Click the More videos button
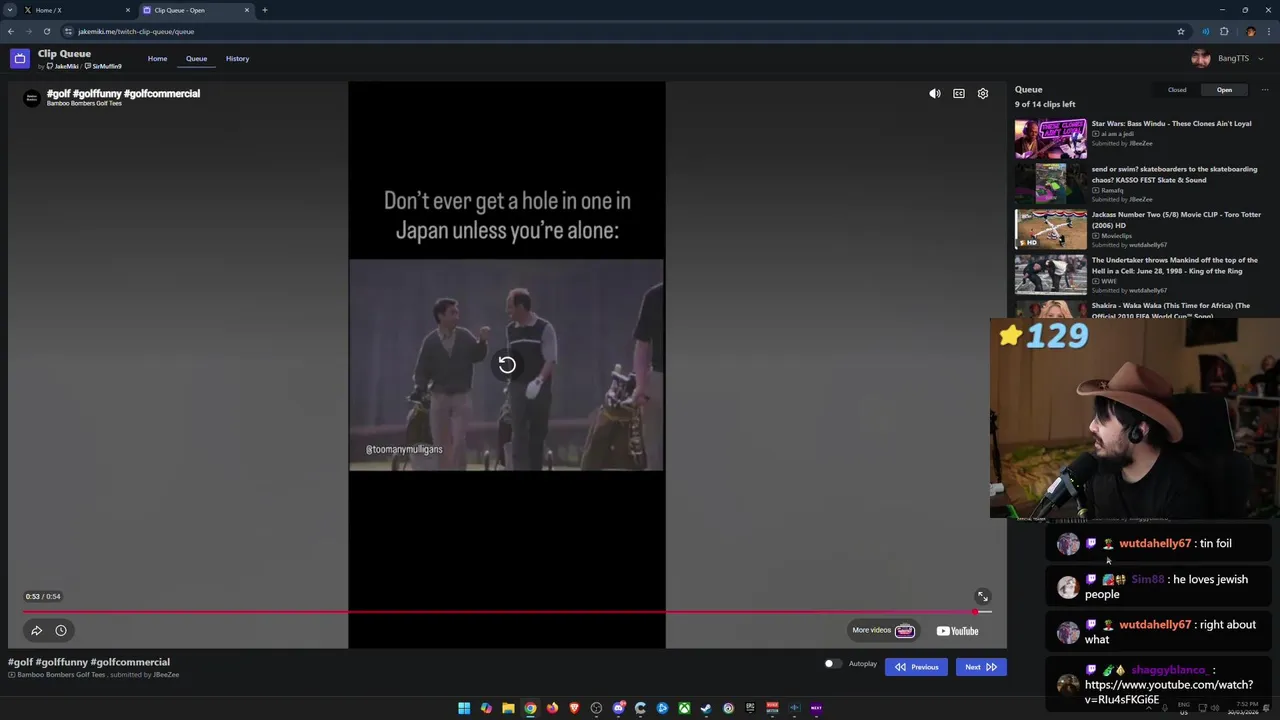1280x720 pixels. point(883,631)
